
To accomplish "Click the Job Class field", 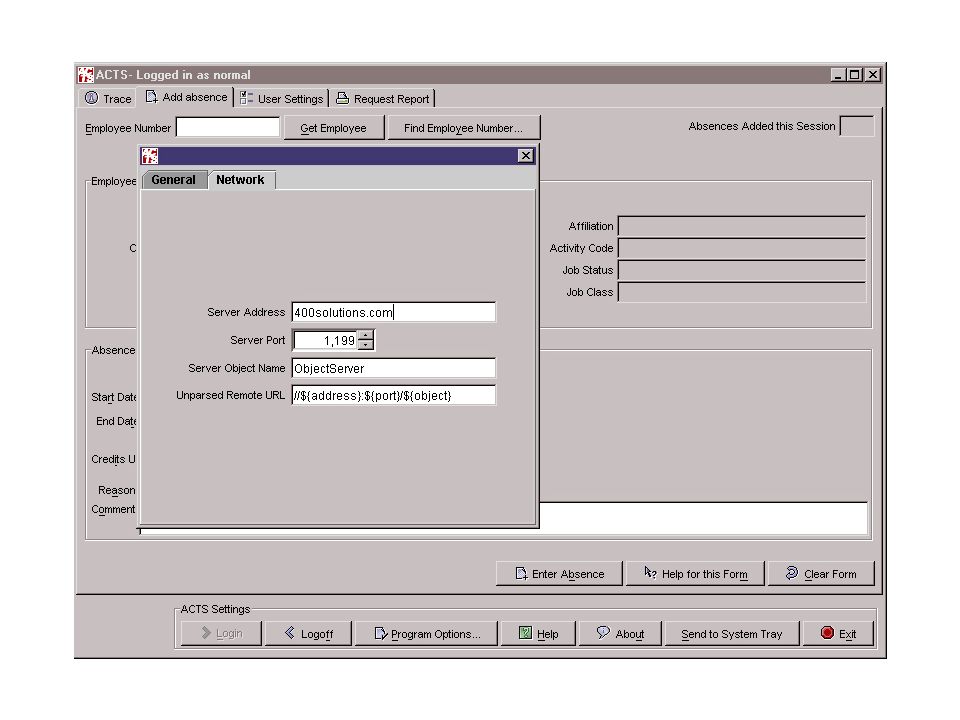I will pyautogui.click(x=742, y=293).
